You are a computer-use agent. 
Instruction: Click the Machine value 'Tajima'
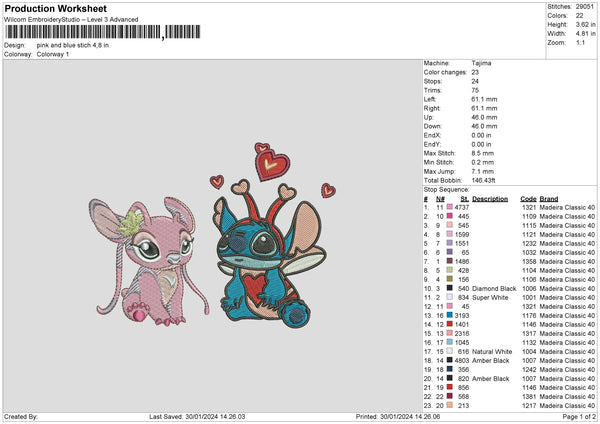[x=481, y=63]
